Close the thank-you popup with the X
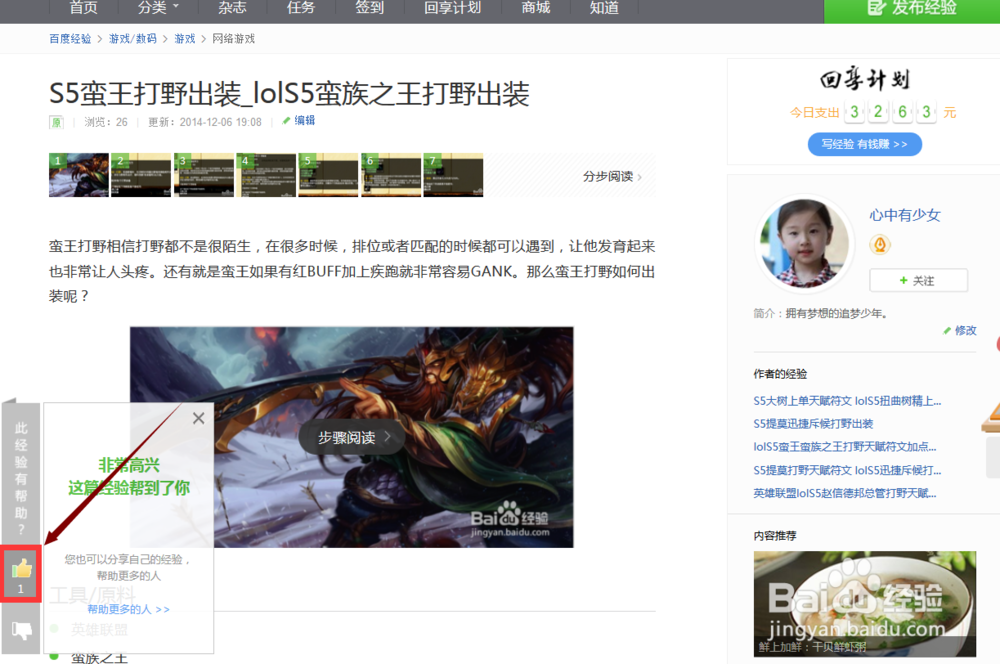Viewport: 1000px width, 664px height. click(x=198, y=418)
